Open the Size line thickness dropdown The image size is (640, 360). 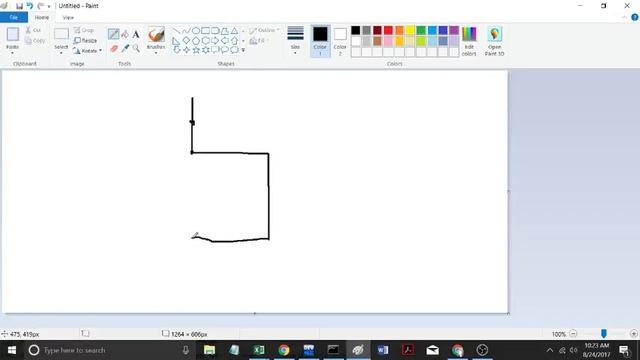(x=295, y=40)
